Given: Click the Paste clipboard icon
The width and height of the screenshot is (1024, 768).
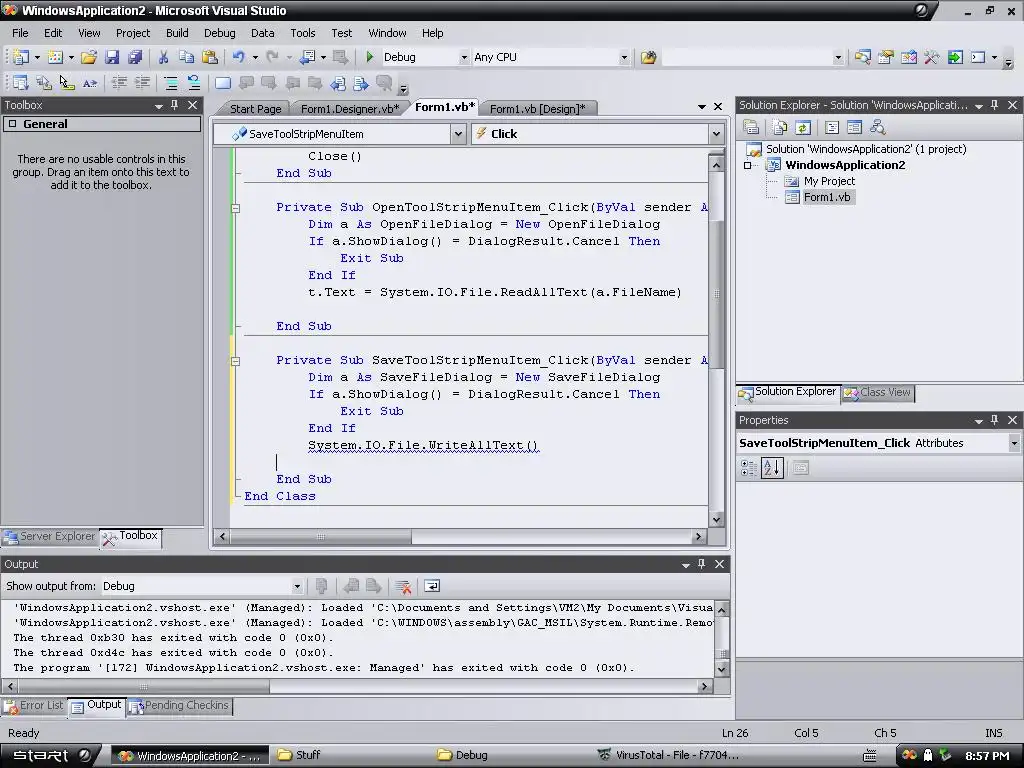Looking at the screenshot, I should (x=210, y=57).
